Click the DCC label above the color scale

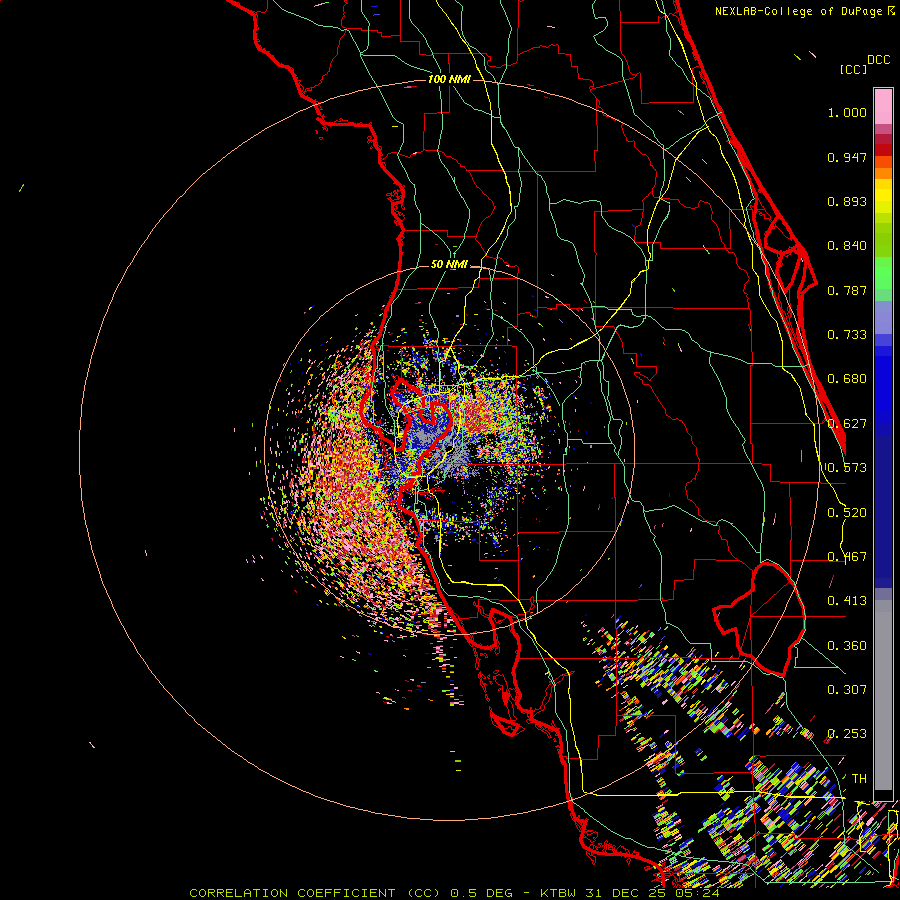pos(878,60)
